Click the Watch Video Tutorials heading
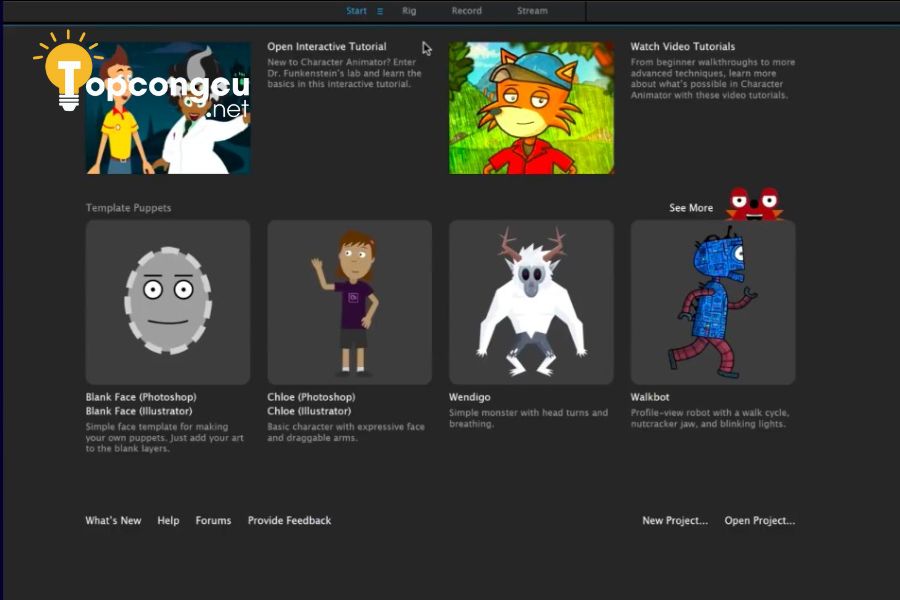The image size is (900, 600). 682,47
